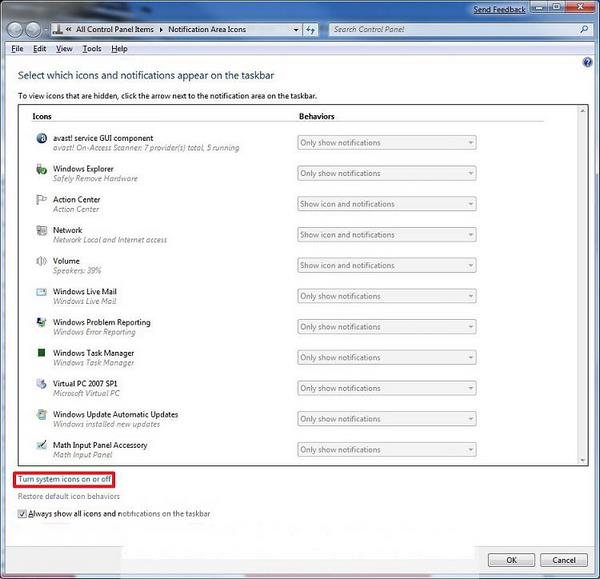
Task: Toggle Always show all icons checkbox
Action: (x=22, y=514)
